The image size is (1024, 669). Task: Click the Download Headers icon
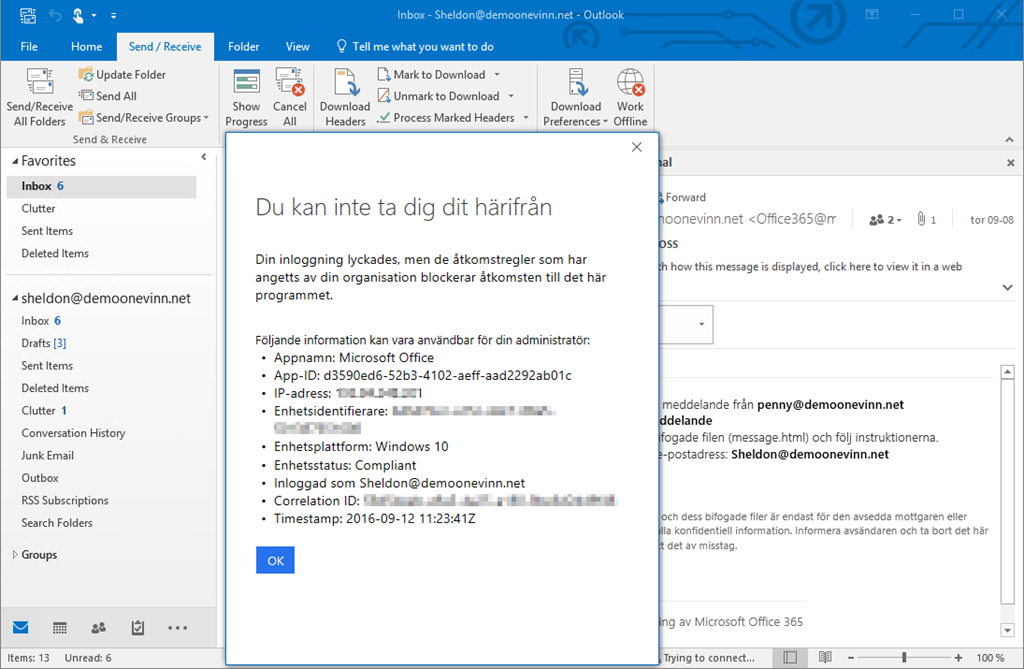(345, 83)
